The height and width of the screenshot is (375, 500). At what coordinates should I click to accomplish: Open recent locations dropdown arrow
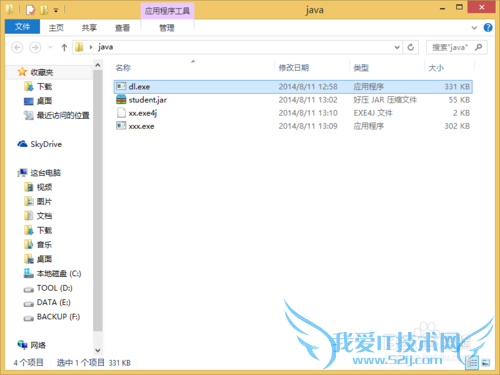[50, 47]
